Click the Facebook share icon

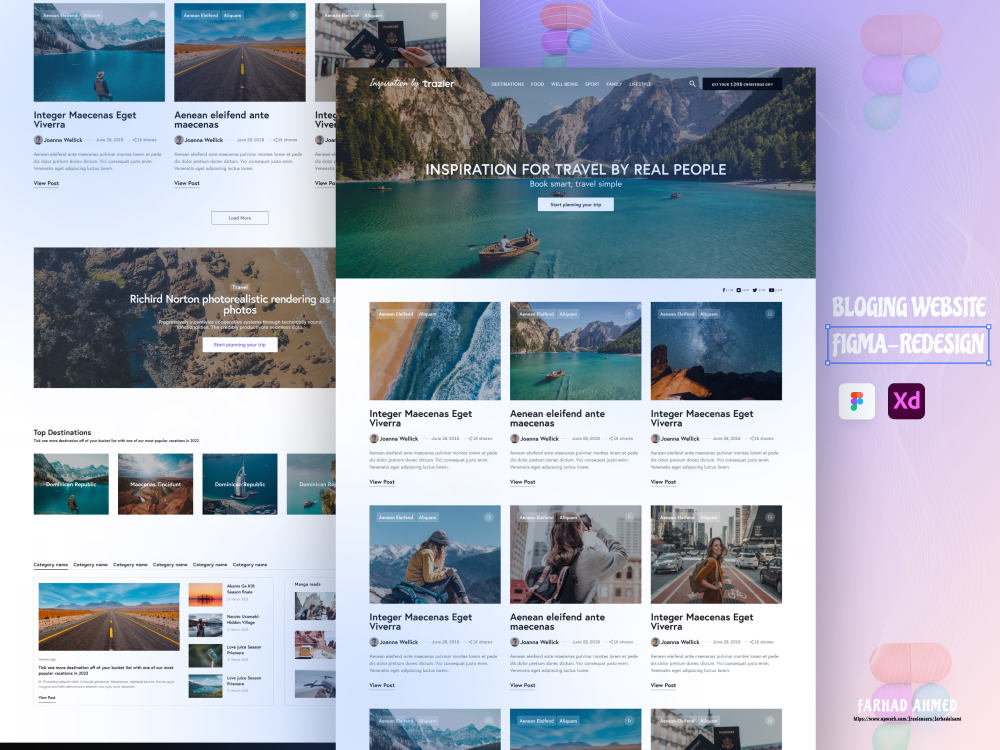coord(724,290)
